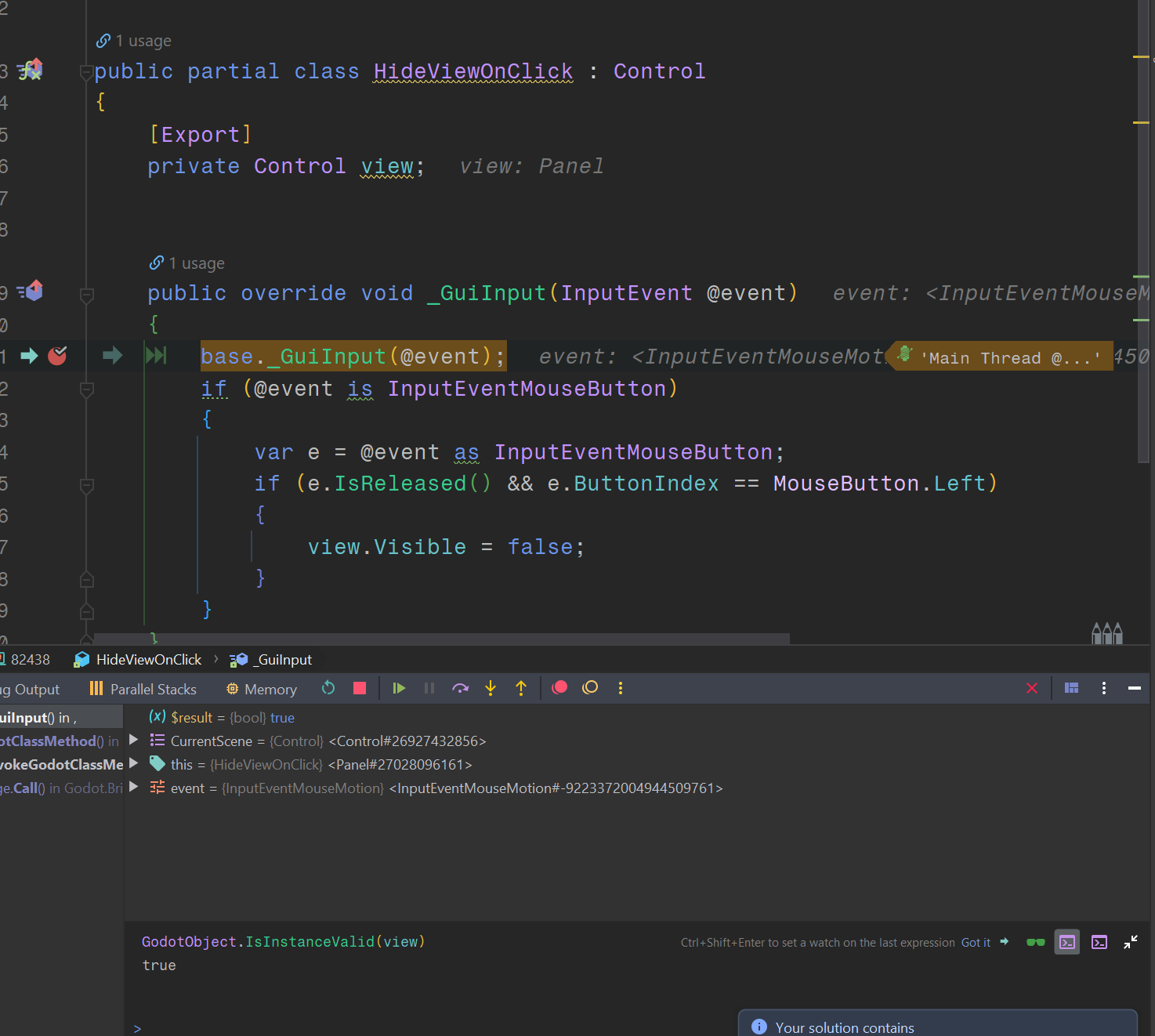
Task: Step over the current line
Action: click(461, 688)
